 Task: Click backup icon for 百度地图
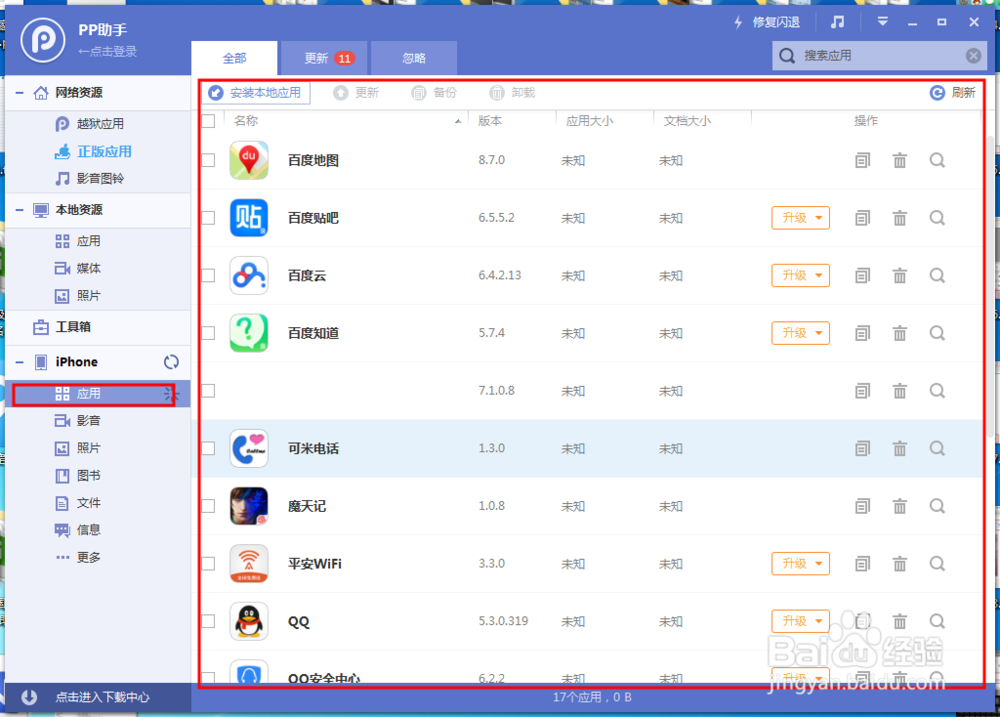point(862,161)
